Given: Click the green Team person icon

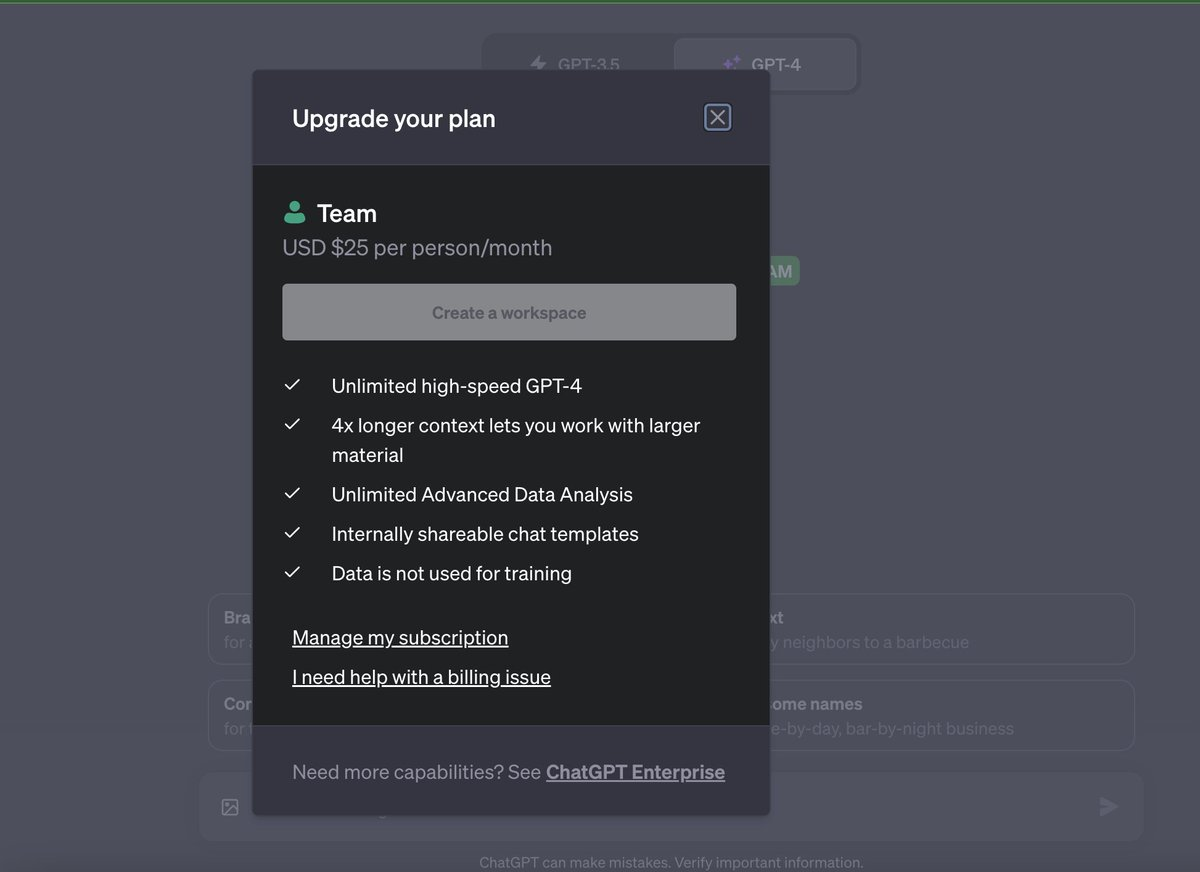Looking at the screenshot, I should [294, 211].
